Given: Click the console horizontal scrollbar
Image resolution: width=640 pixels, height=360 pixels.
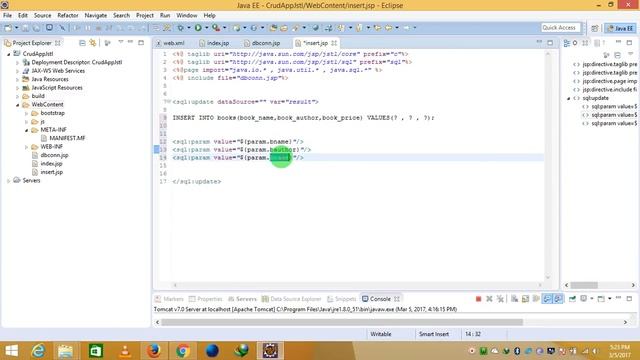Looking at the screenshot, I should (342, 322).
